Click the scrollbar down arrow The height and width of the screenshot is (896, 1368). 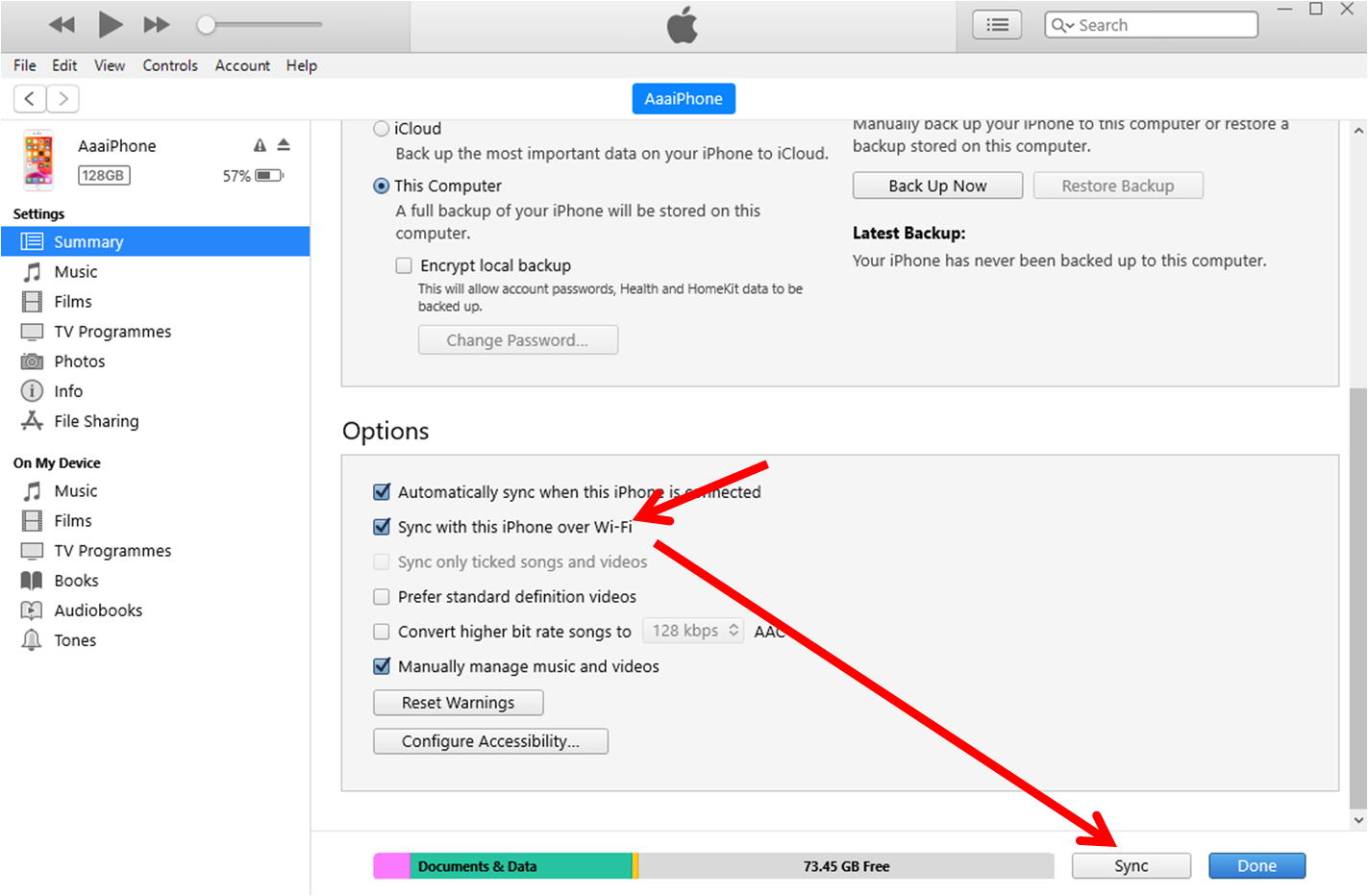point(1358,821)
